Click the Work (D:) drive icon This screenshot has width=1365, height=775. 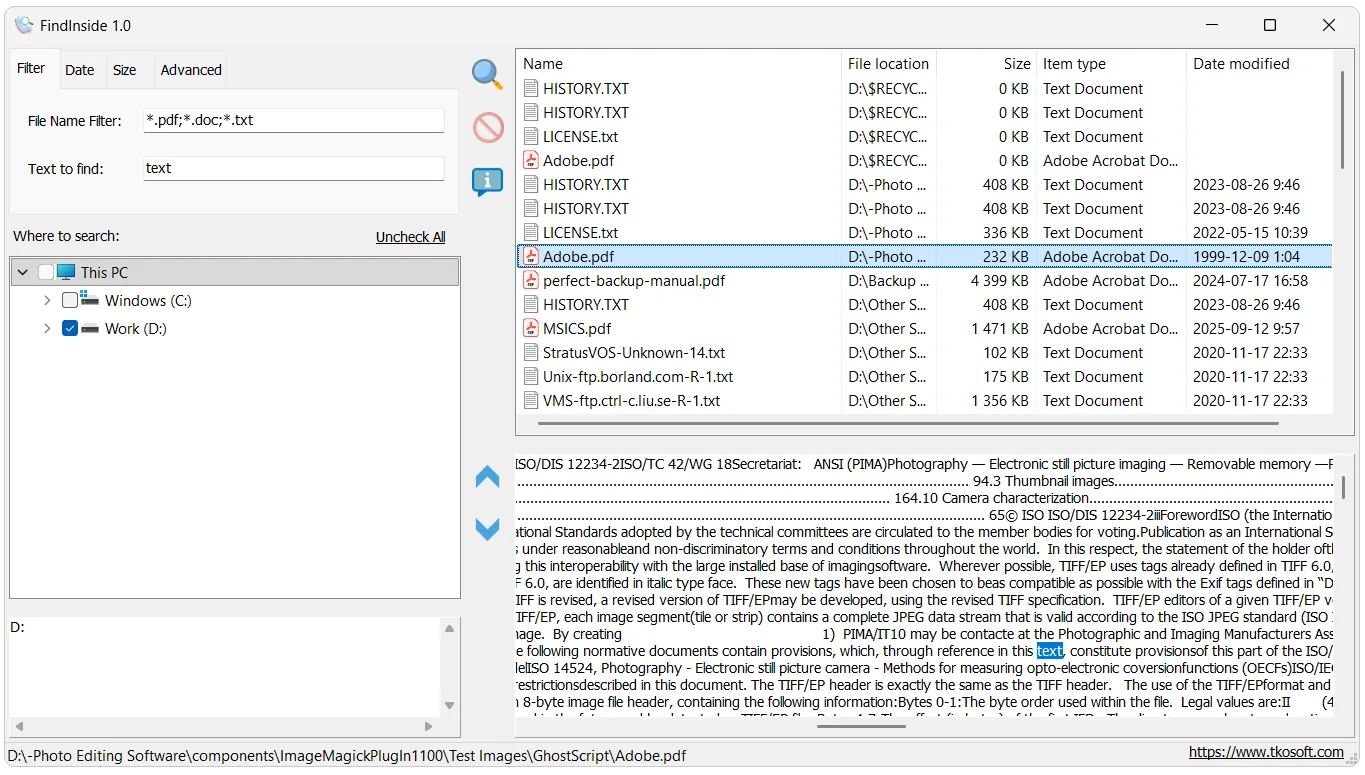pyautogui.click(x=89, y=328)
